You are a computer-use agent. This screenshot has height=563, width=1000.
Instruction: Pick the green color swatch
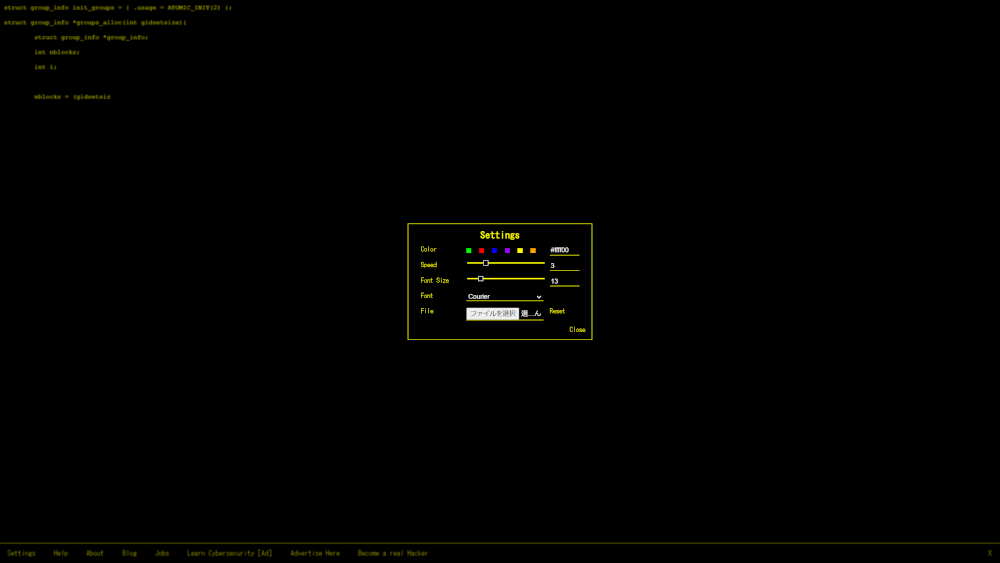(x=469, y=250)
